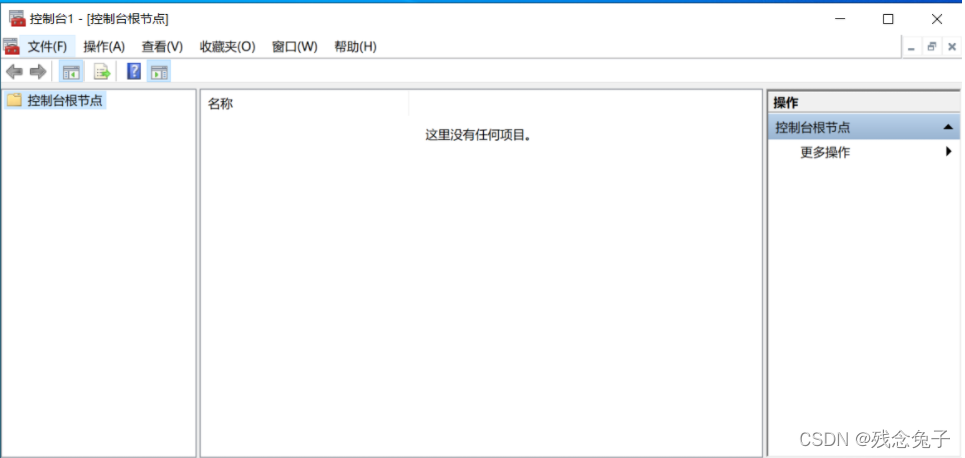Image resolution: width=965 pixels, height=458 pixels.
Task: Maximize the 控制台1 window
Action: [887, 19]
